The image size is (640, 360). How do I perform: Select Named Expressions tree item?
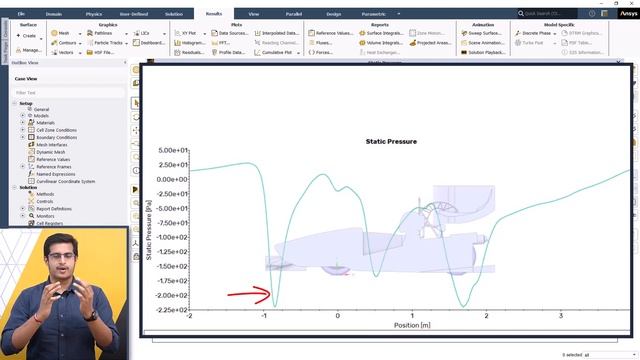point(56,174)
